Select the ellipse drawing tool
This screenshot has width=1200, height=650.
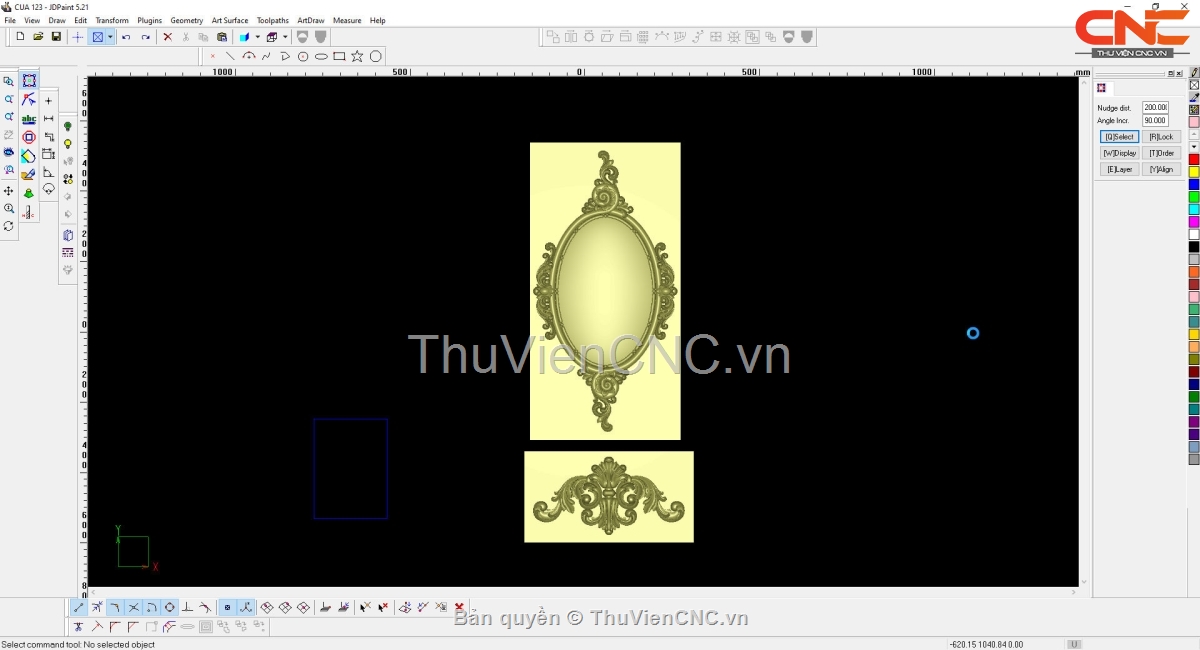point(321,56)
